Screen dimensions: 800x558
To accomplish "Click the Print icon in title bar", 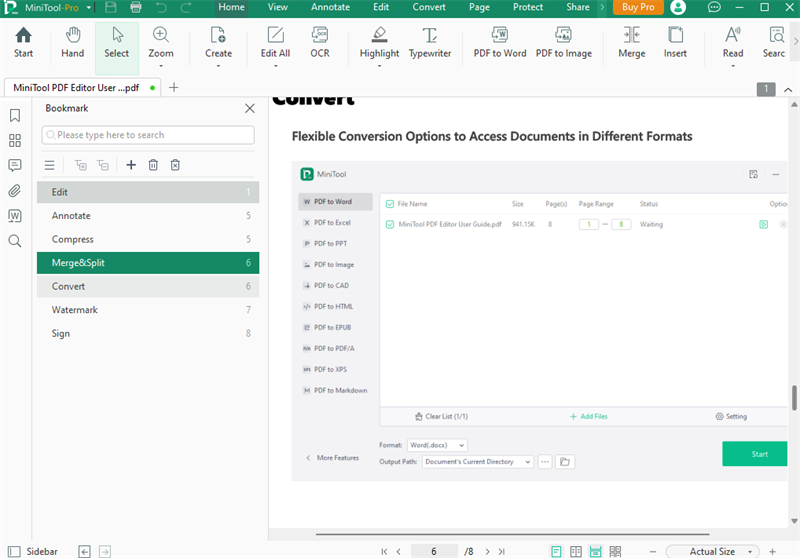I will click(136, 7).
